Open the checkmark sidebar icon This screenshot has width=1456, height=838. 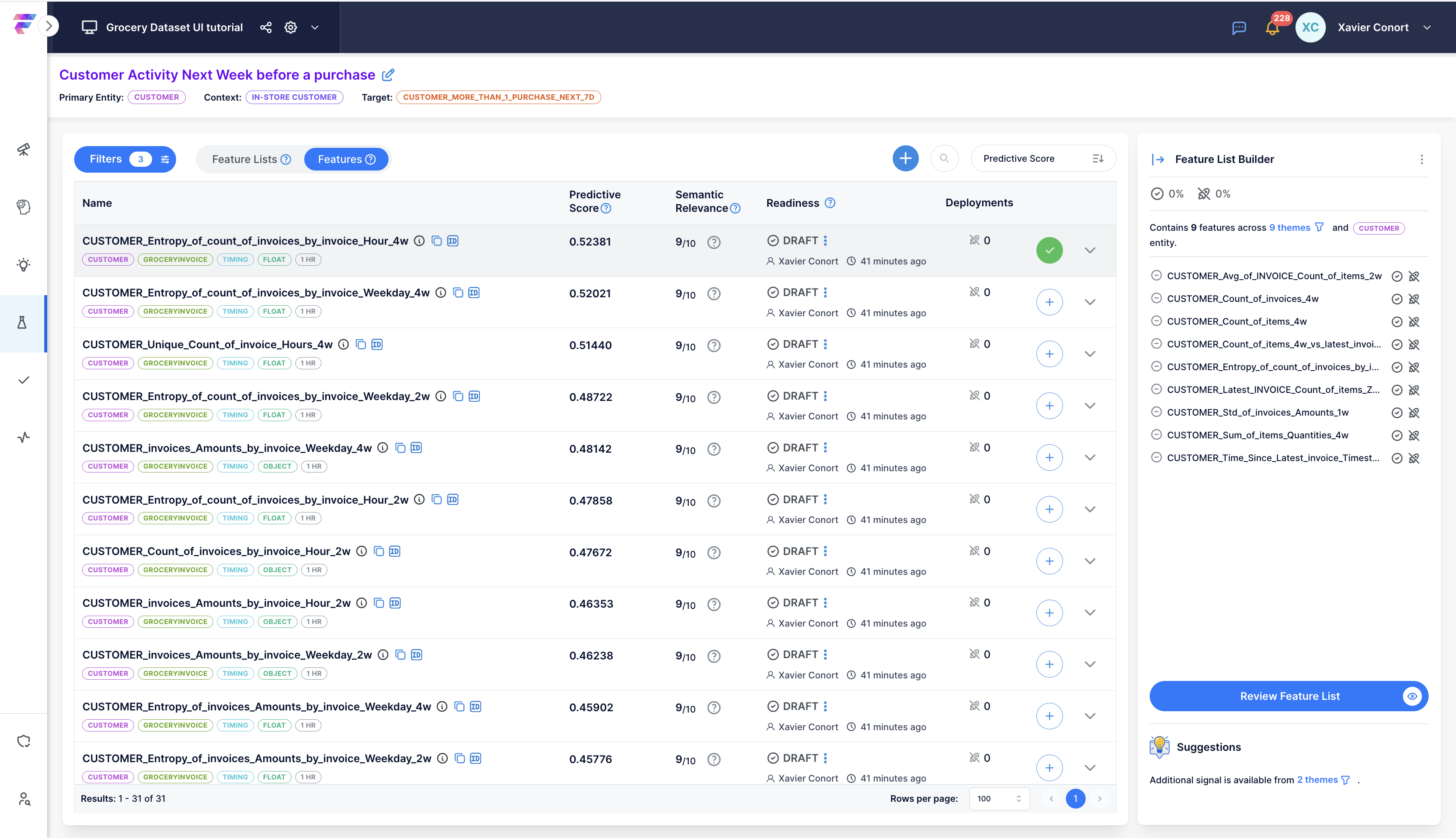coord(24,380)
